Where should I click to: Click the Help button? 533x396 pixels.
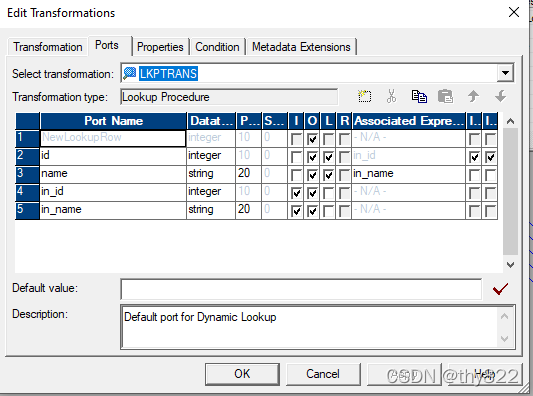click(484, 374)
